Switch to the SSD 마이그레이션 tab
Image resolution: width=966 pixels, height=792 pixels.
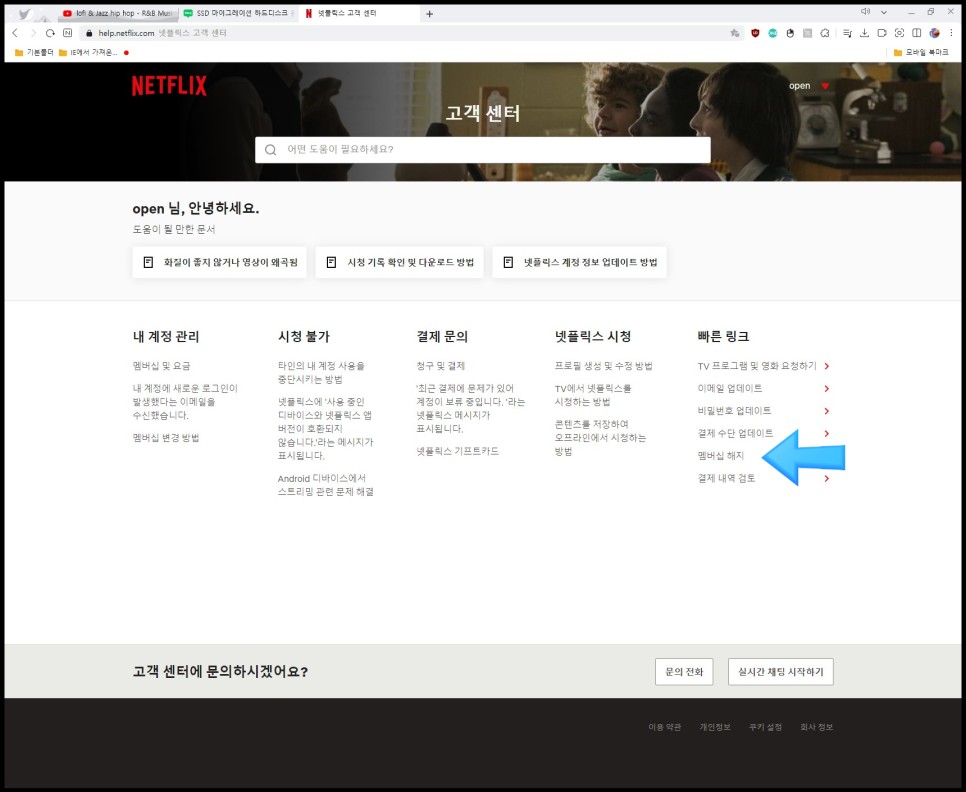click(240, 13)
